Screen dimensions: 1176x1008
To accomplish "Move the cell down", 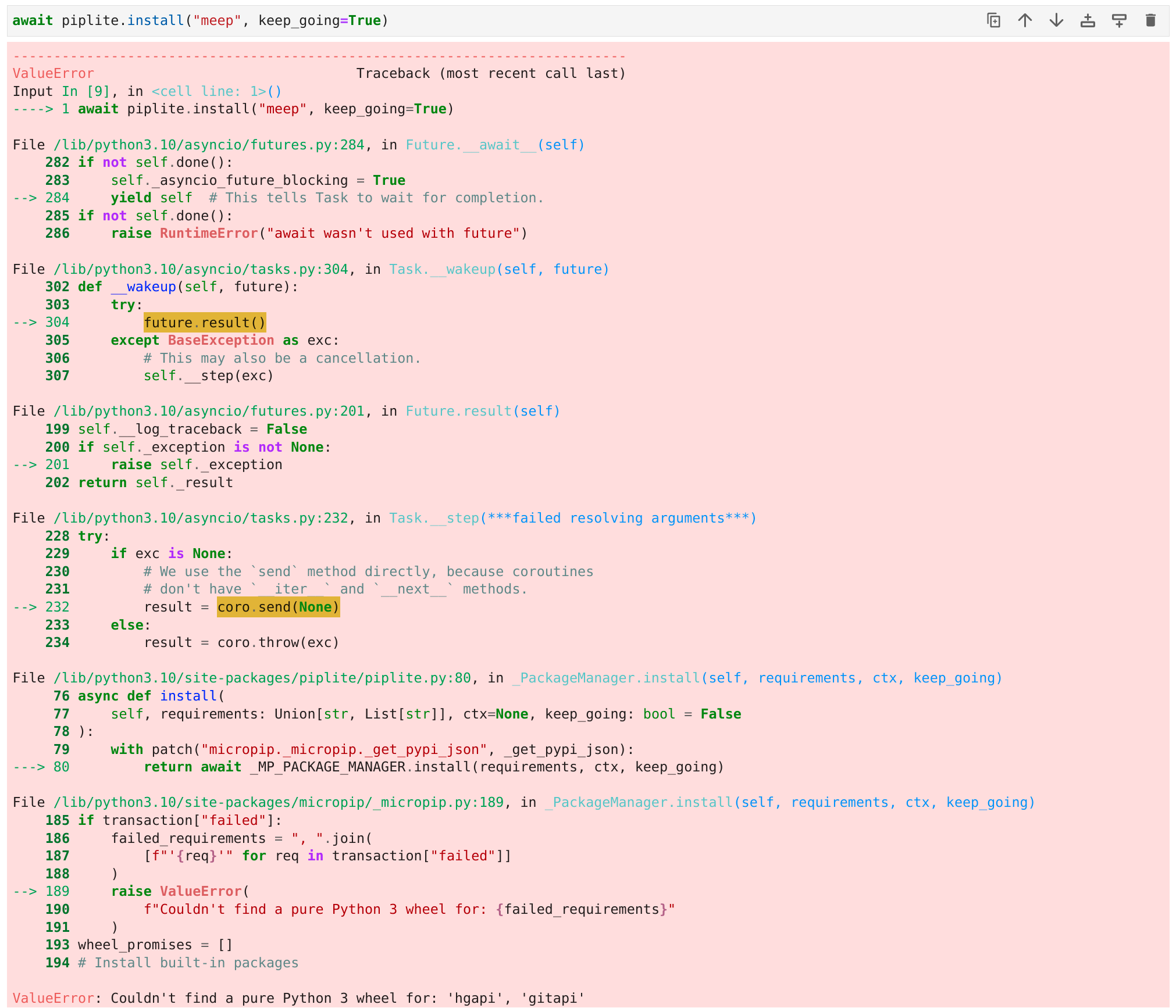I will coord(1057,20).
